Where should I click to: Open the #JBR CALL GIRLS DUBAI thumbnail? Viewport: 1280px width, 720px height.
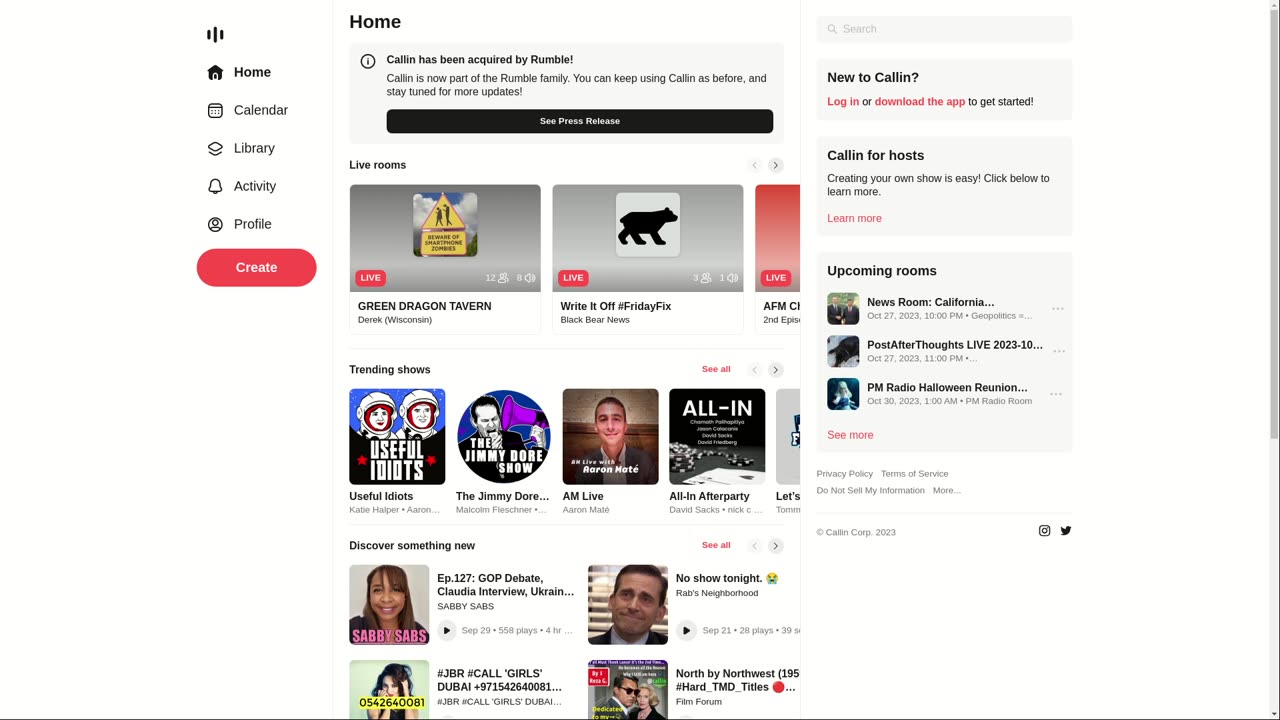(x=389, y=690)
